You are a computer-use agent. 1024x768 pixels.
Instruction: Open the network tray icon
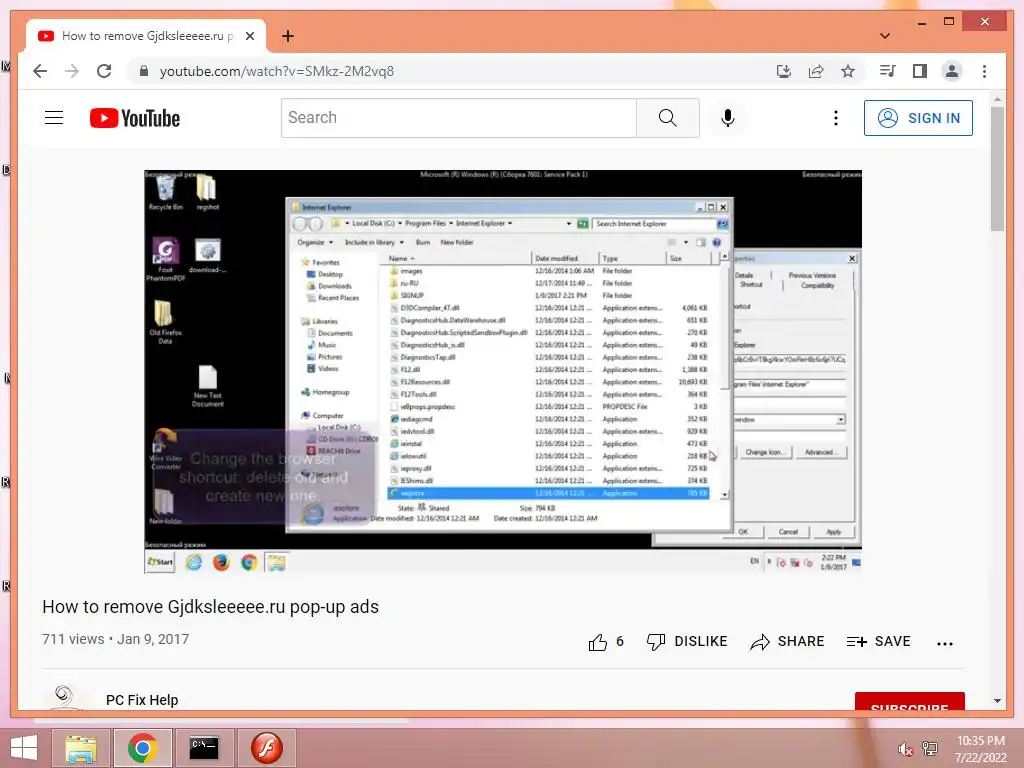pyautogui.click(x=930, y=749)
